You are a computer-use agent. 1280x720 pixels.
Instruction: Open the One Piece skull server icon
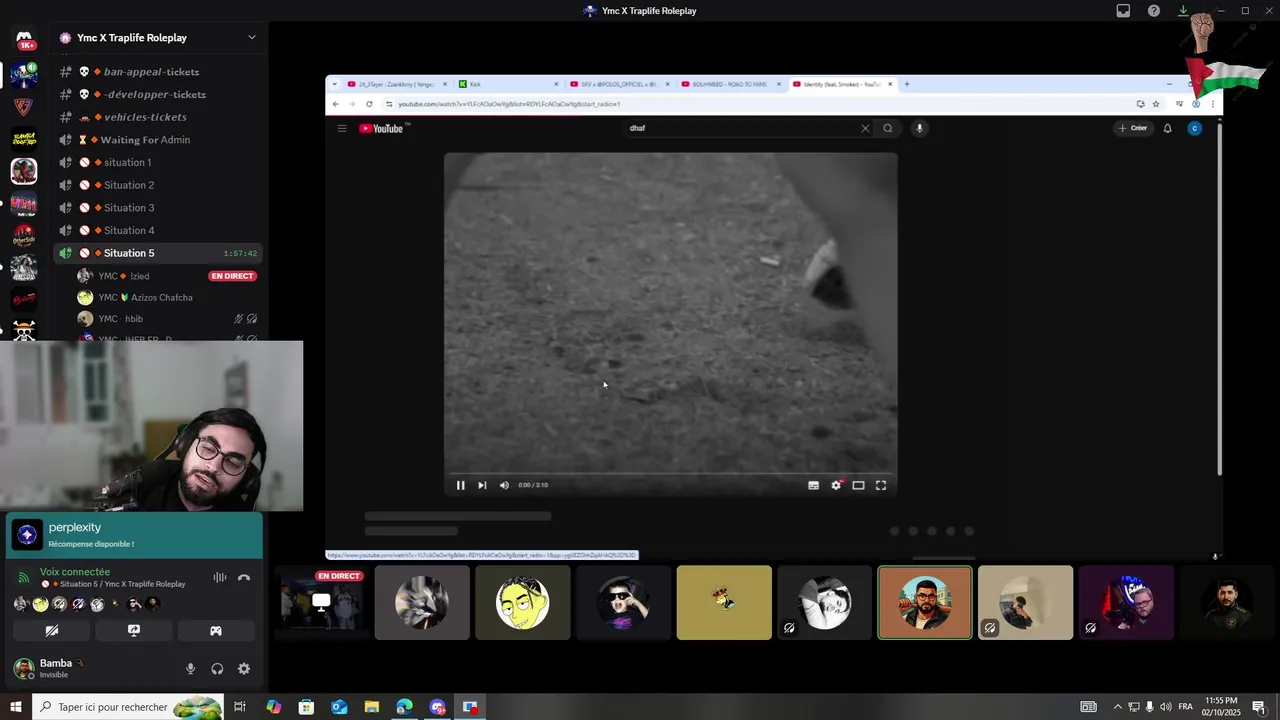pos(24,330)
